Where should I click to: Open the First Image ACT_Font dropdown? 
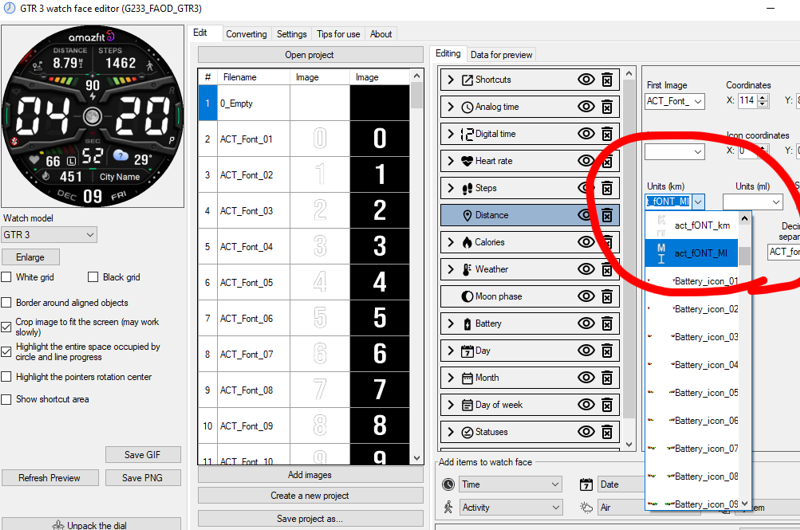pyautogui.click(x=674, y=101)
